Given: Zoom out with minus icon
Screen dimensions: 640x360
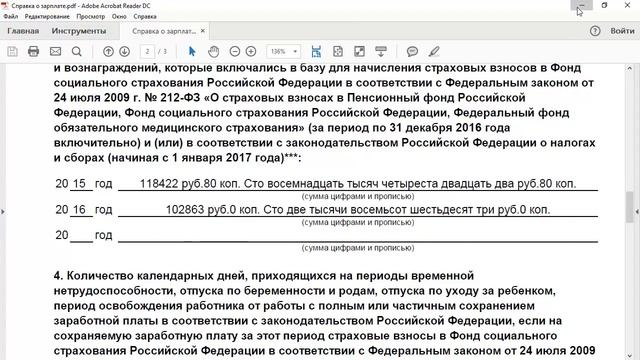Looking at the screenshot, I should (235, 51).
